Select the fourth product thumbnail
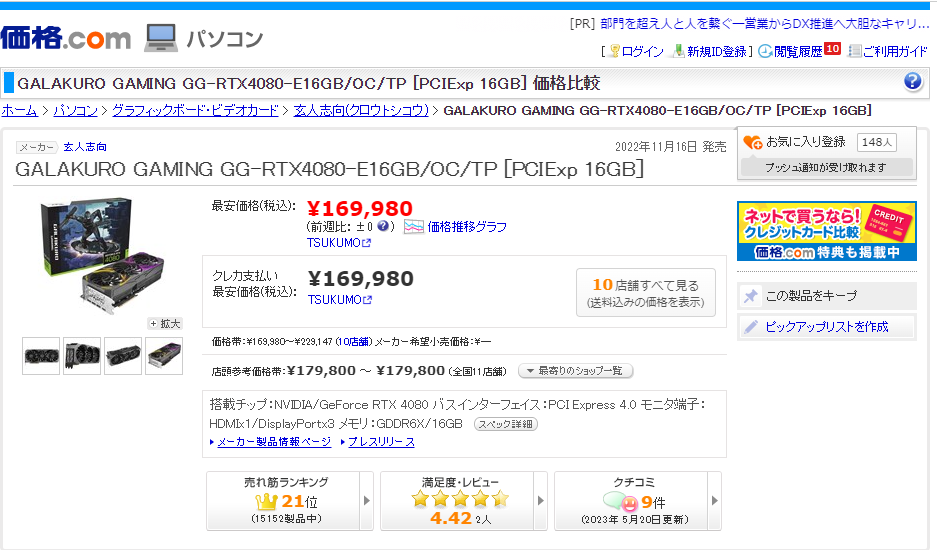The height and width of the screenshot is (550, 937). tap(164, 356)
